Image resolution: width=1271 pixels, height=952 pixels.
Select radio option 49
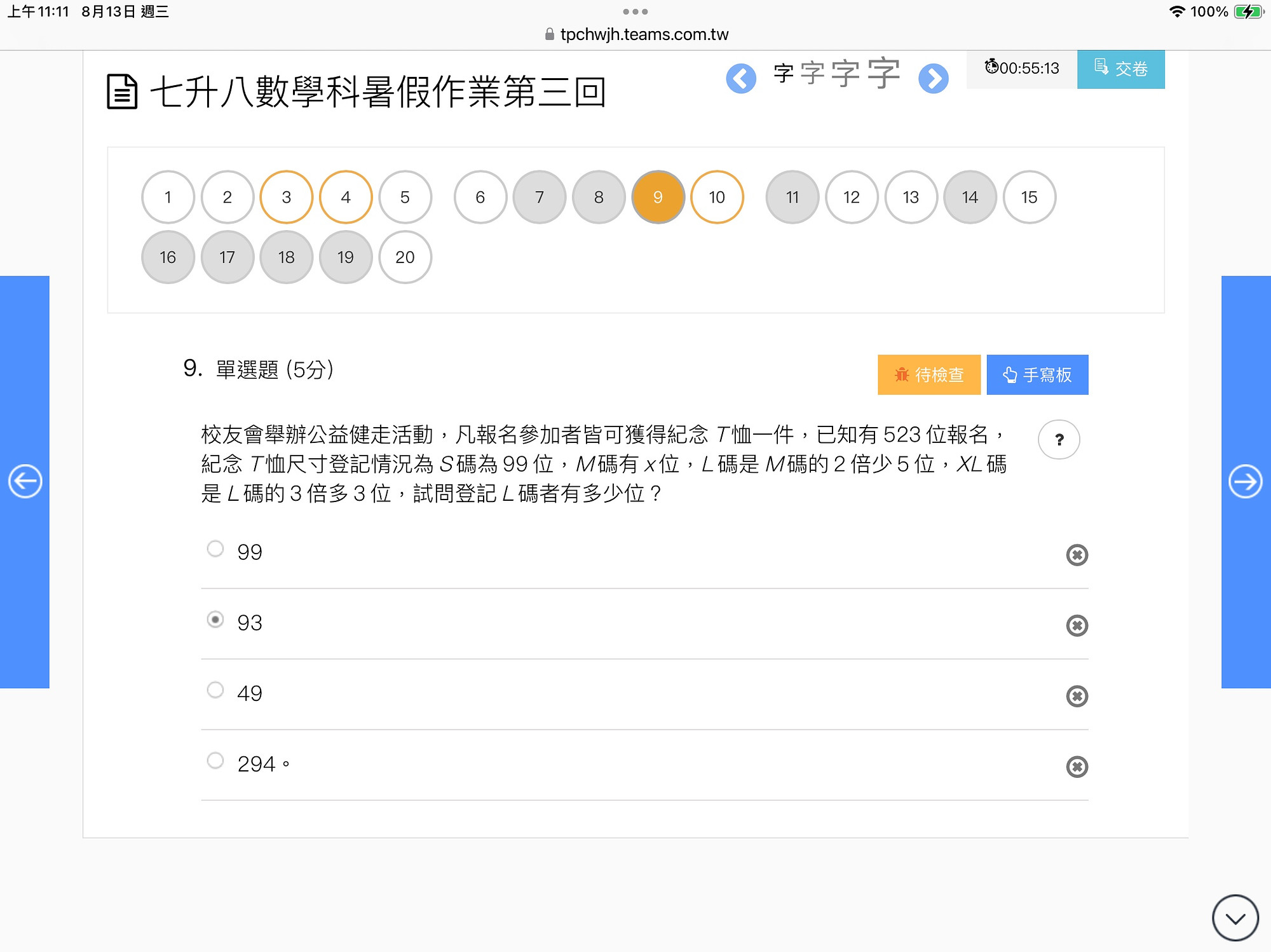tap(215, 690)
